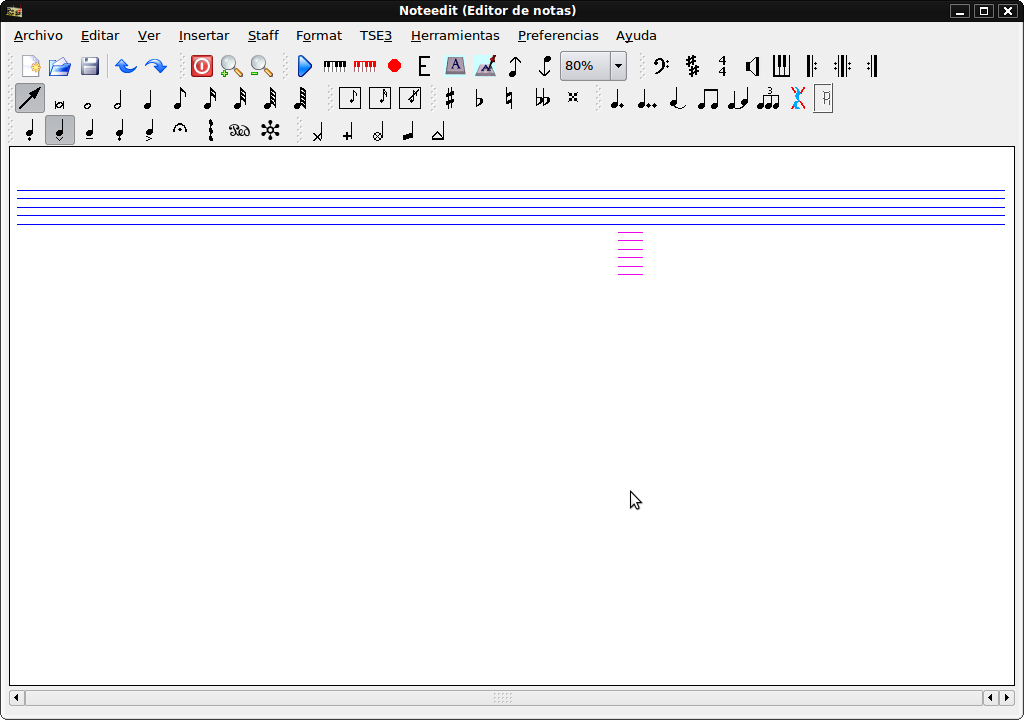Zoom out with the magnifier minus

click(261, 66)
